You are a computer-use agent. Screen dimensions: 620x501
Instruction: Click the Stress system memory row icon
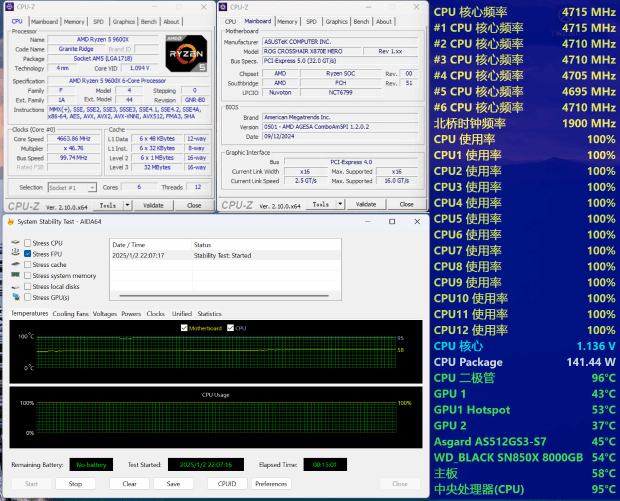point(15,275)
